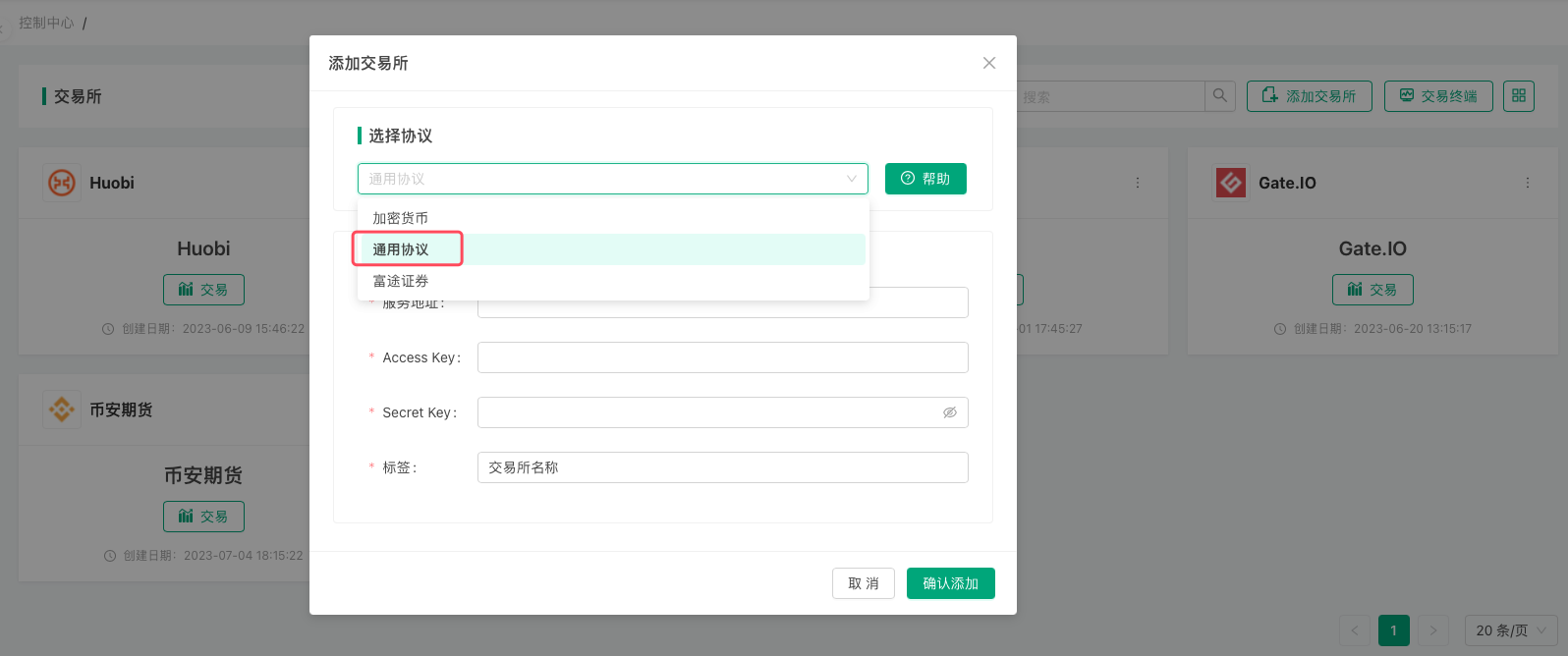
Task: Click the 标签 exchange name field
Action: (722, 467)
